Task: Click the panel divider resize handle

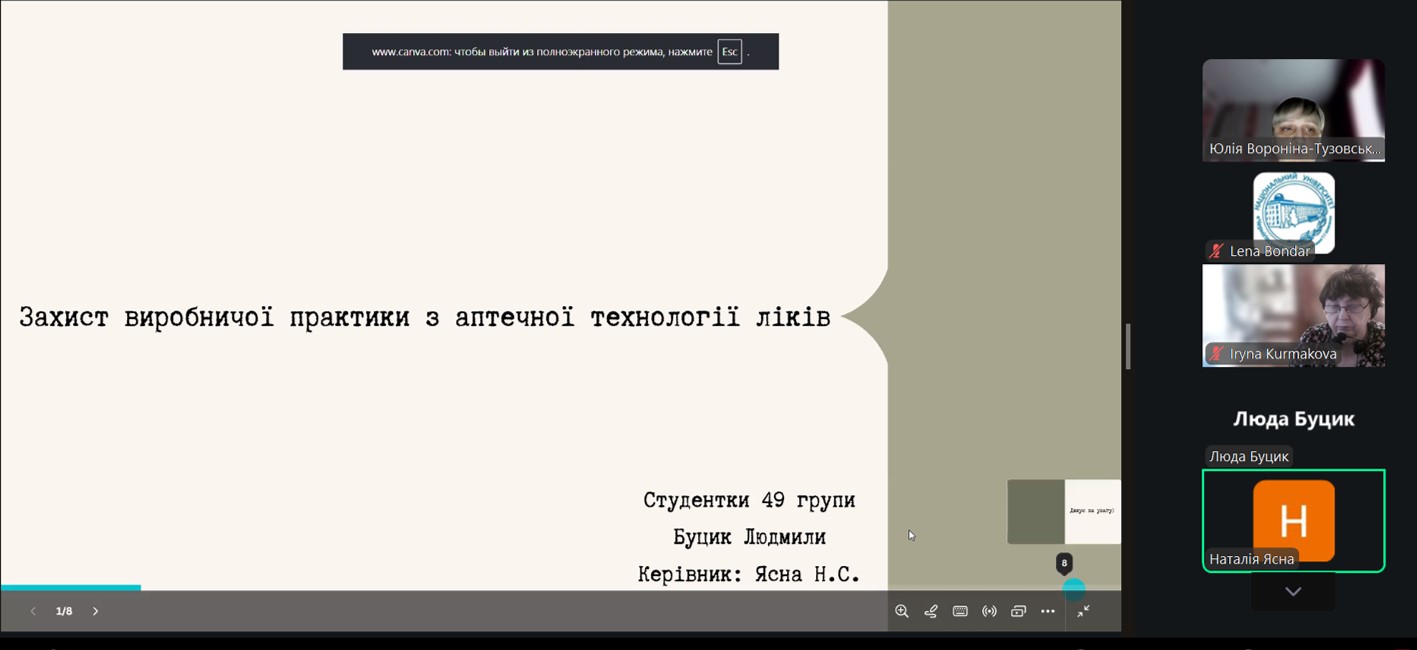Action: point(1128,347)
